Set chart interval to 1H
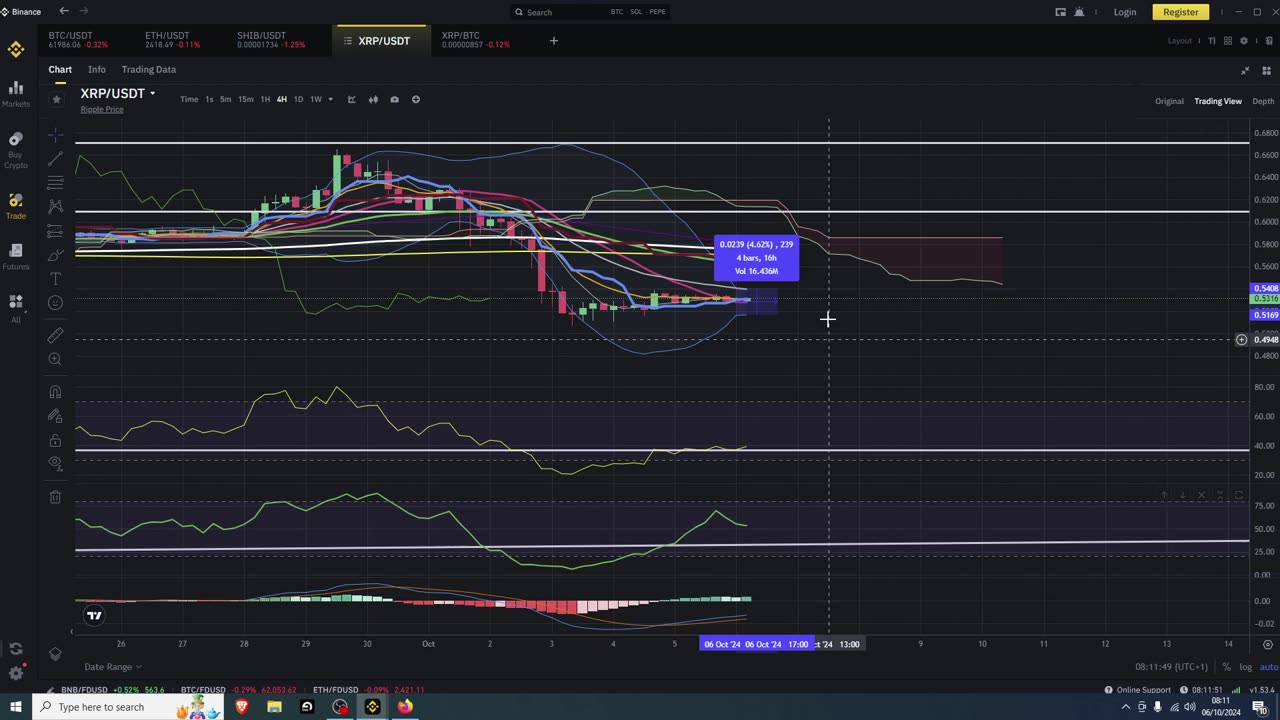The height and width of the screenshot is (720, 1280). 265,99
